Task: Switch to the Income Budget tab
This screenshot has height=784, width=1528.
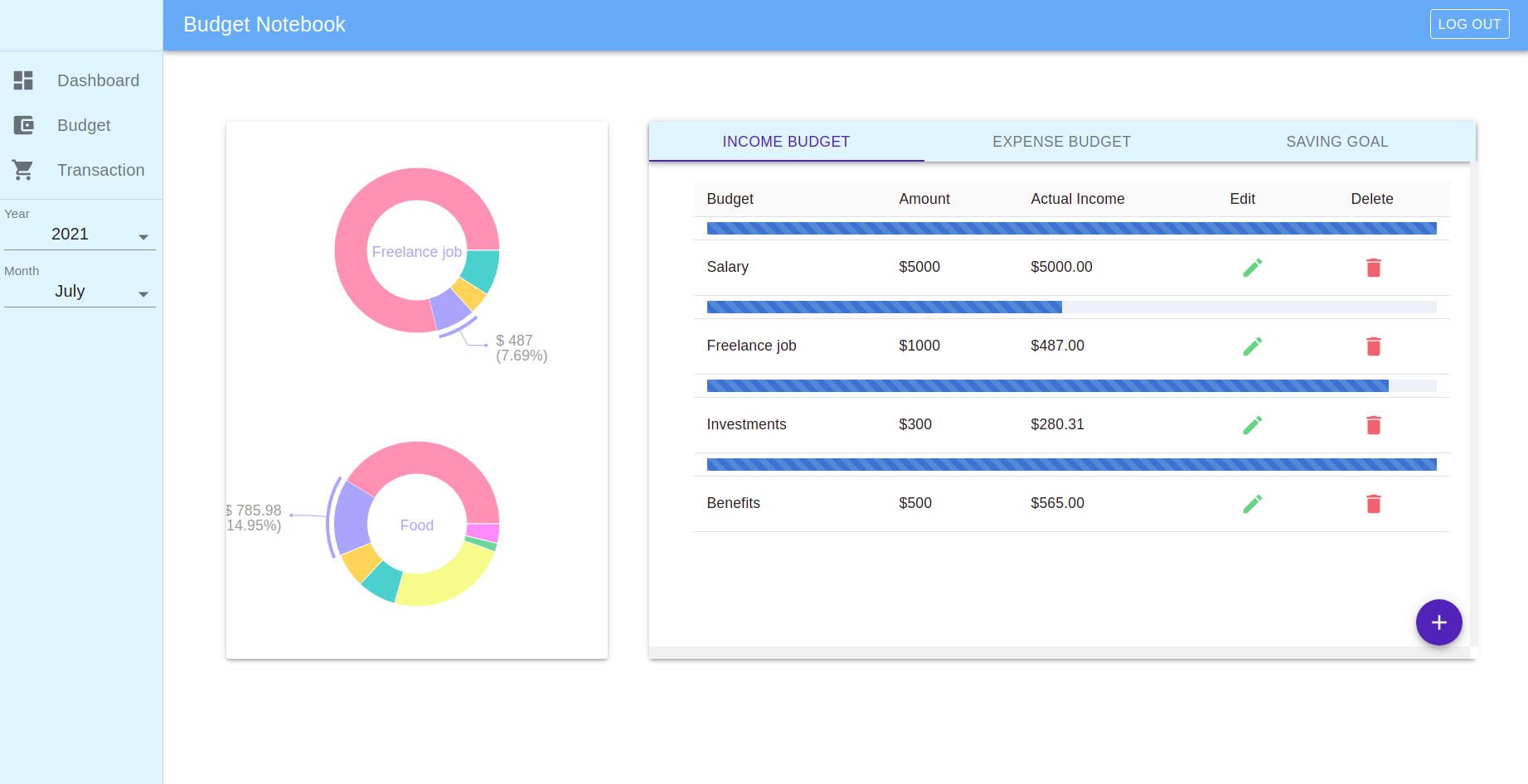Action: [786, 142]
